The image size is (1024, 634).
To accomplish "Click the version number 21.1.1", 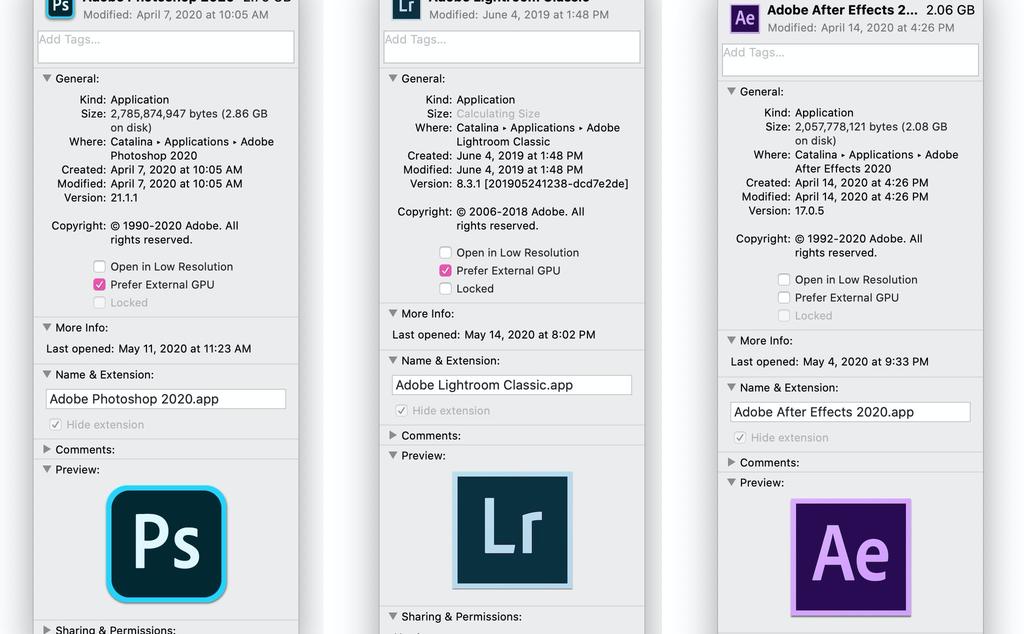I will (124, 198).
